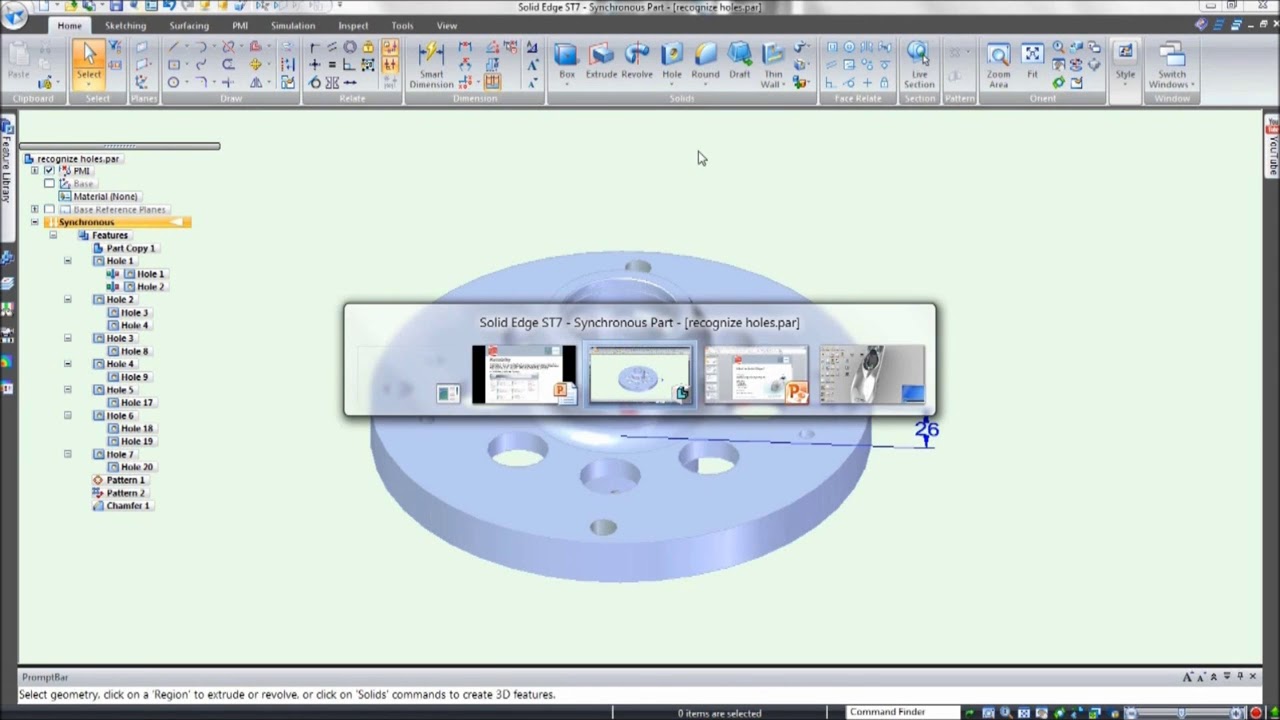Collapse the Hole 7 feature group
1280x720 pixels.
pos(68,454)
